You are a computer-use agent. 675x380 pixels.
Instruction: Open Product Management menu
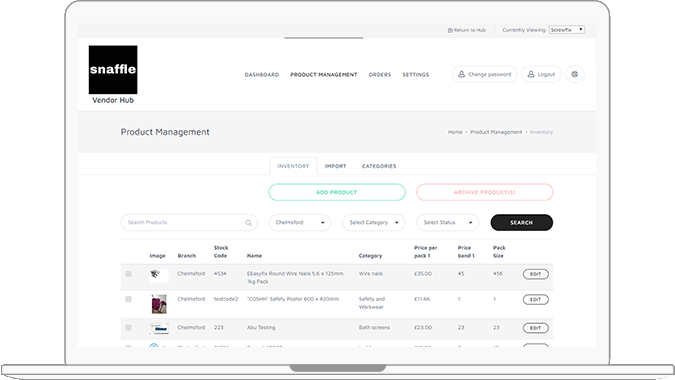[x=324, y=74]
